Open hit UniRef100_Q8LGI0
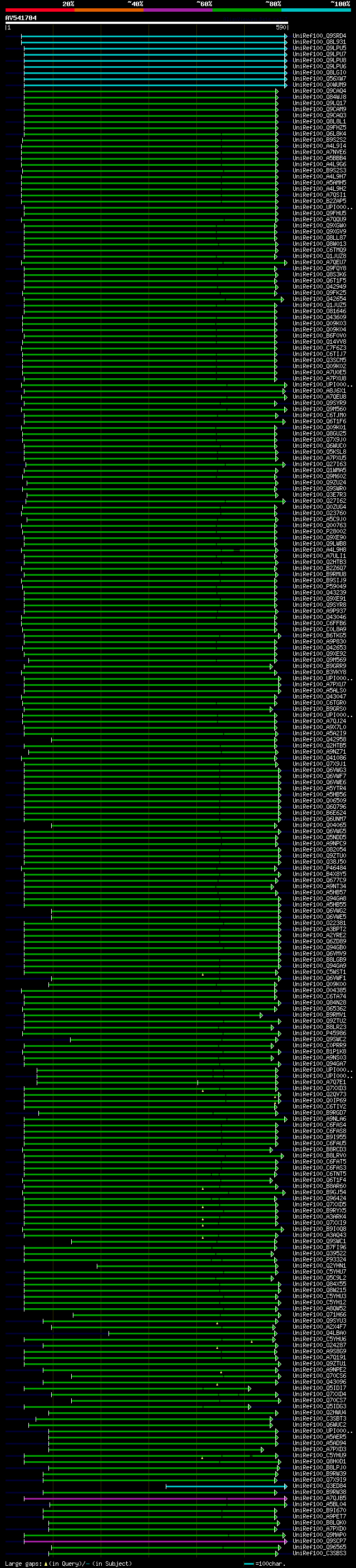356x1568 pixels. pyautogui.click(x=319, y=72)
